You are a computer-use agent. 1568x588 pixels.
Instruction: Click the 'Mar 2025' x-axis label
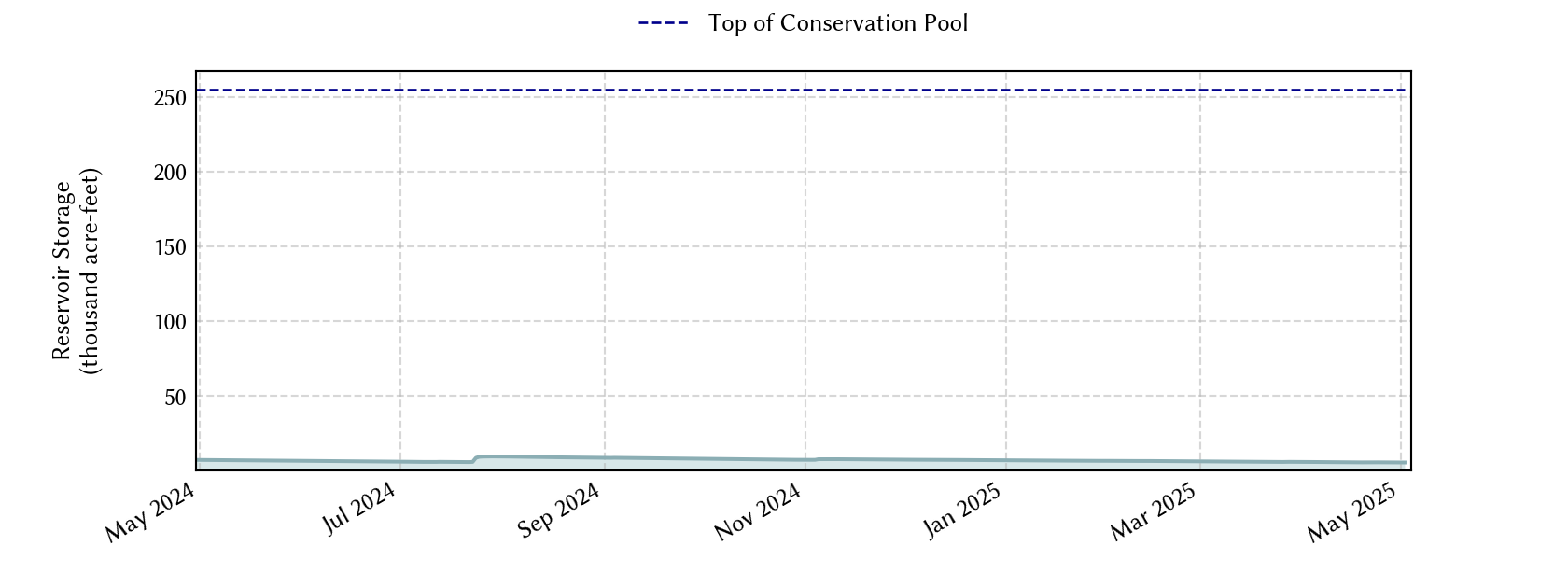[1153, 512]
